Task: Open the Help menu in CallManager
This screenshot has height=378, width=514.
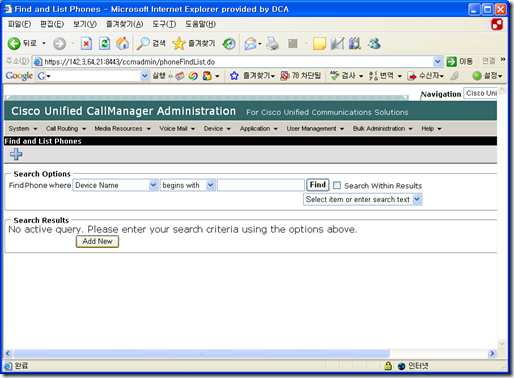Action: click(431, 129)
